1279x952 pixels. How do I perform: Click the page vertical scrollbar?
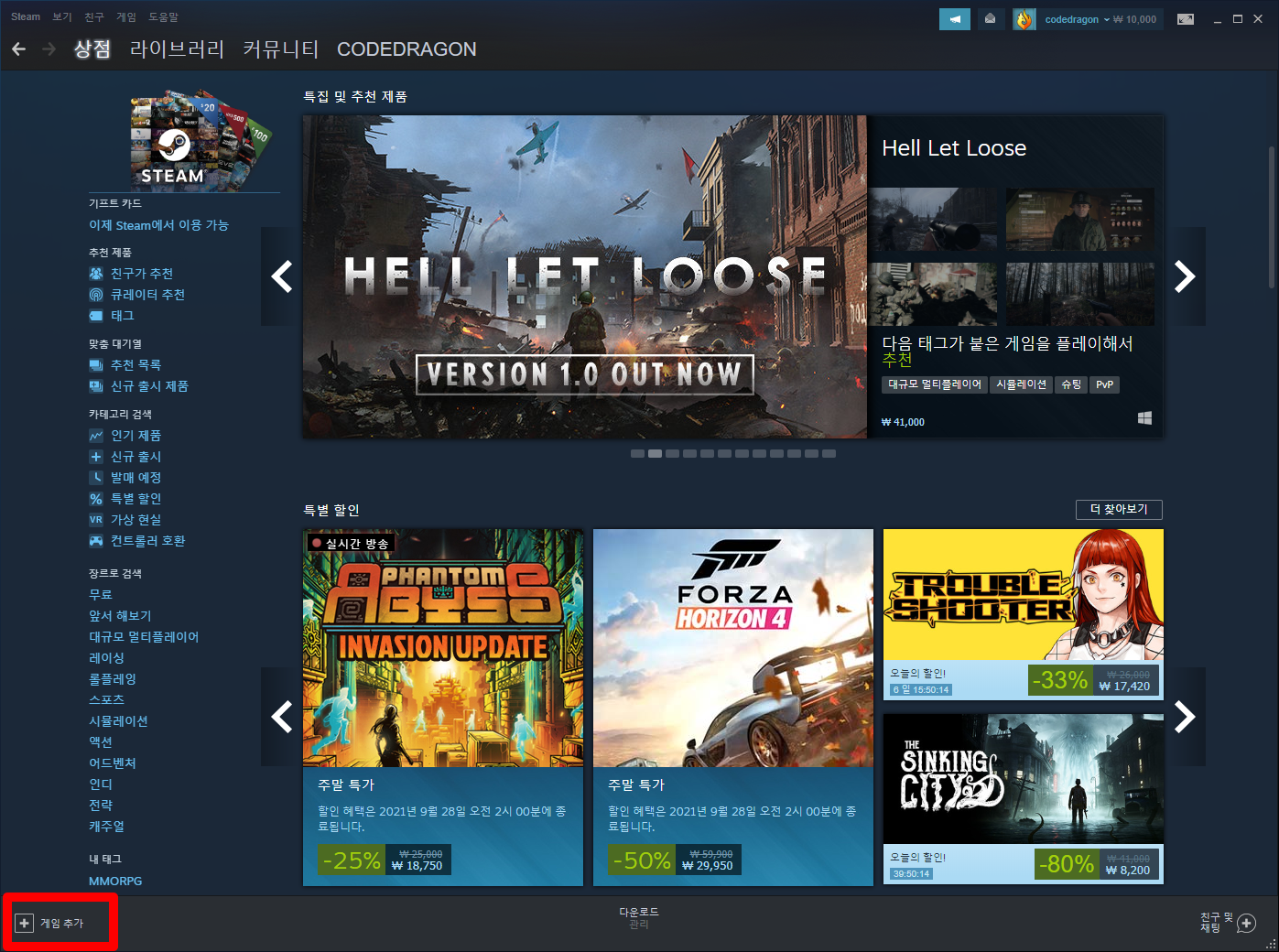click(x=1272, y=218)
